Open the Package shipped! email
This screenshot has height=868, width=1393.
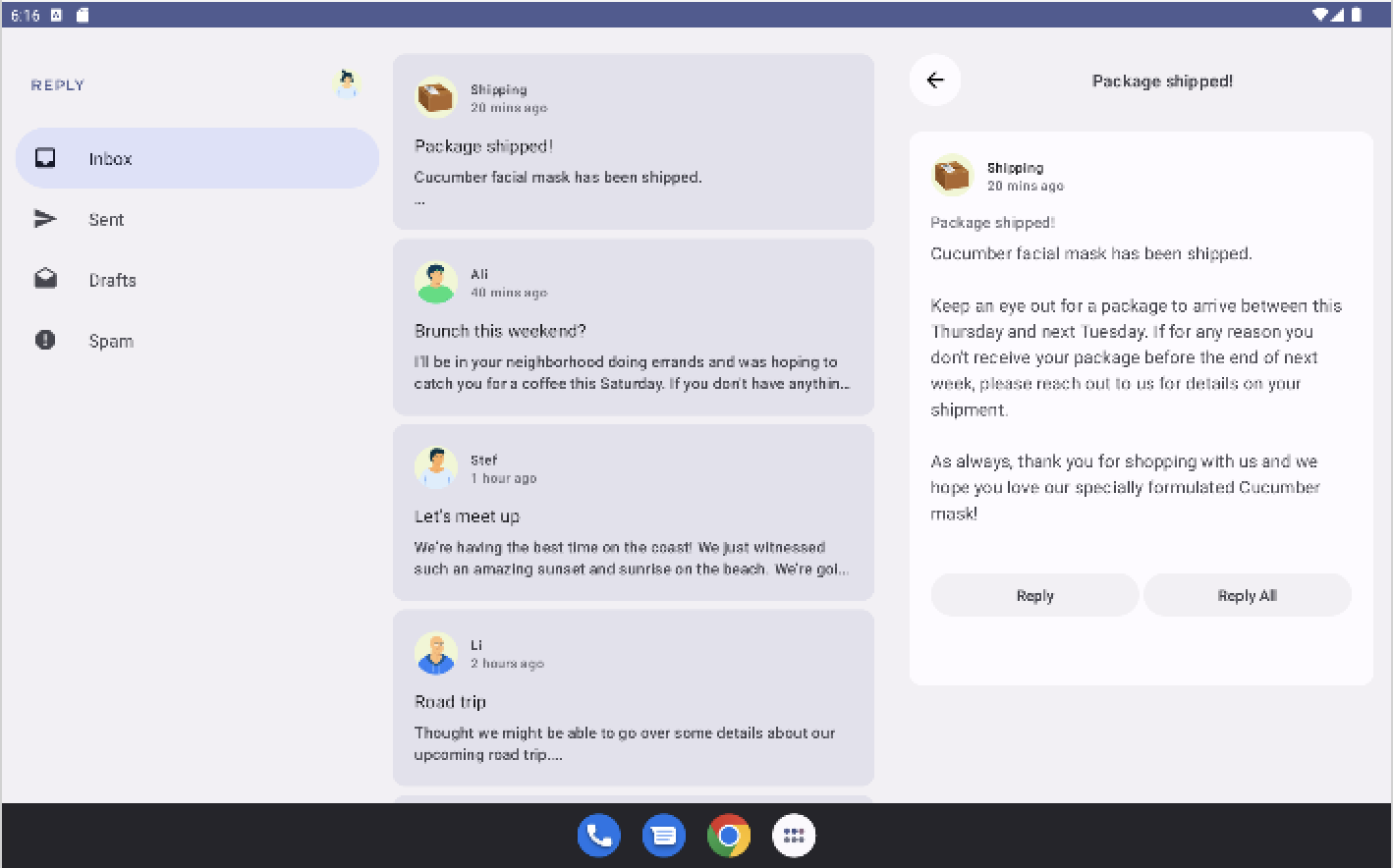pos(634,142)
